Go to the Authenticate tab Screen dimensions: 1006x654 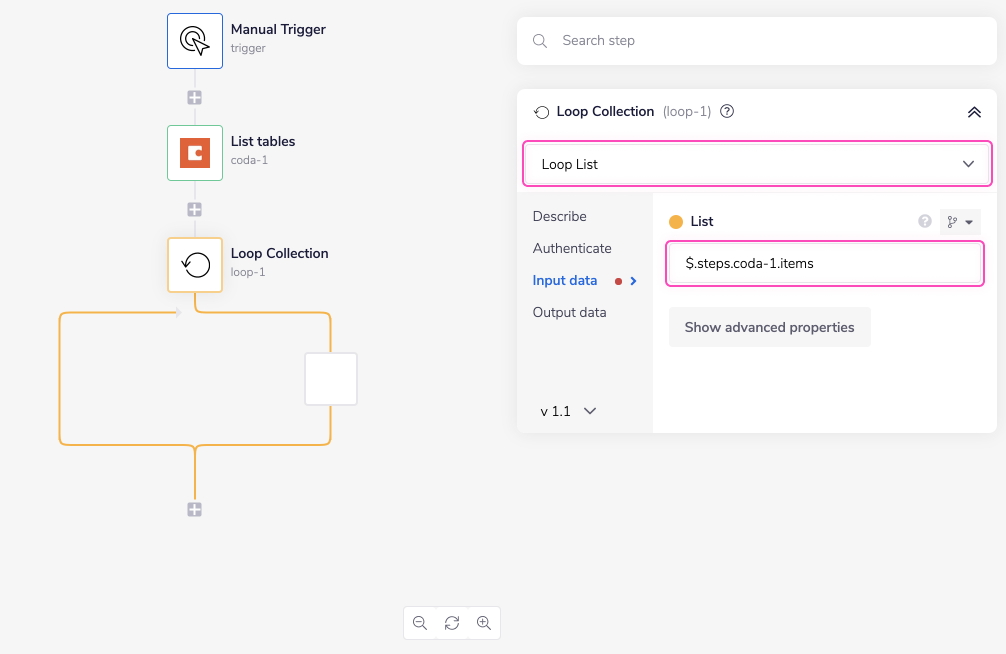tap(572, 248)
